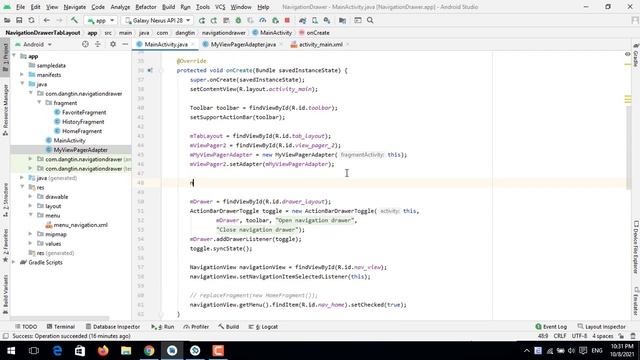Viewport: 640px width, 360px height.
Task: Click the Collapse All icon in Project panel
Action: point(98,44)
